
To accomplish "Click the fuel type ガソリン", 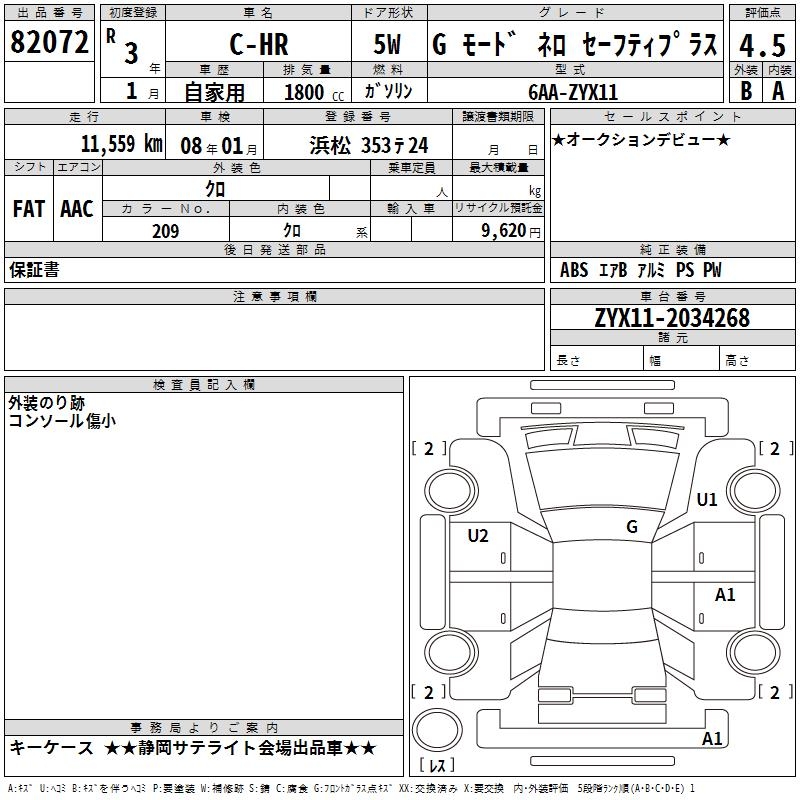I will tap(388, 91).
